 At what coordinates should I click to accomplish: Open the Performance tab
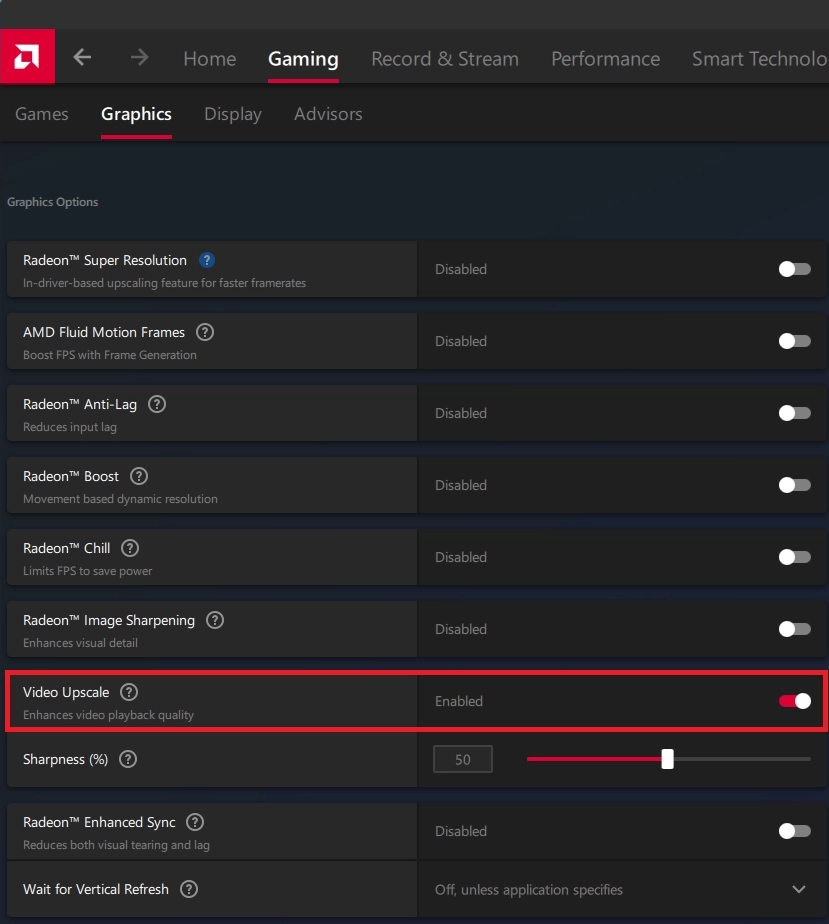pos(605,59)
